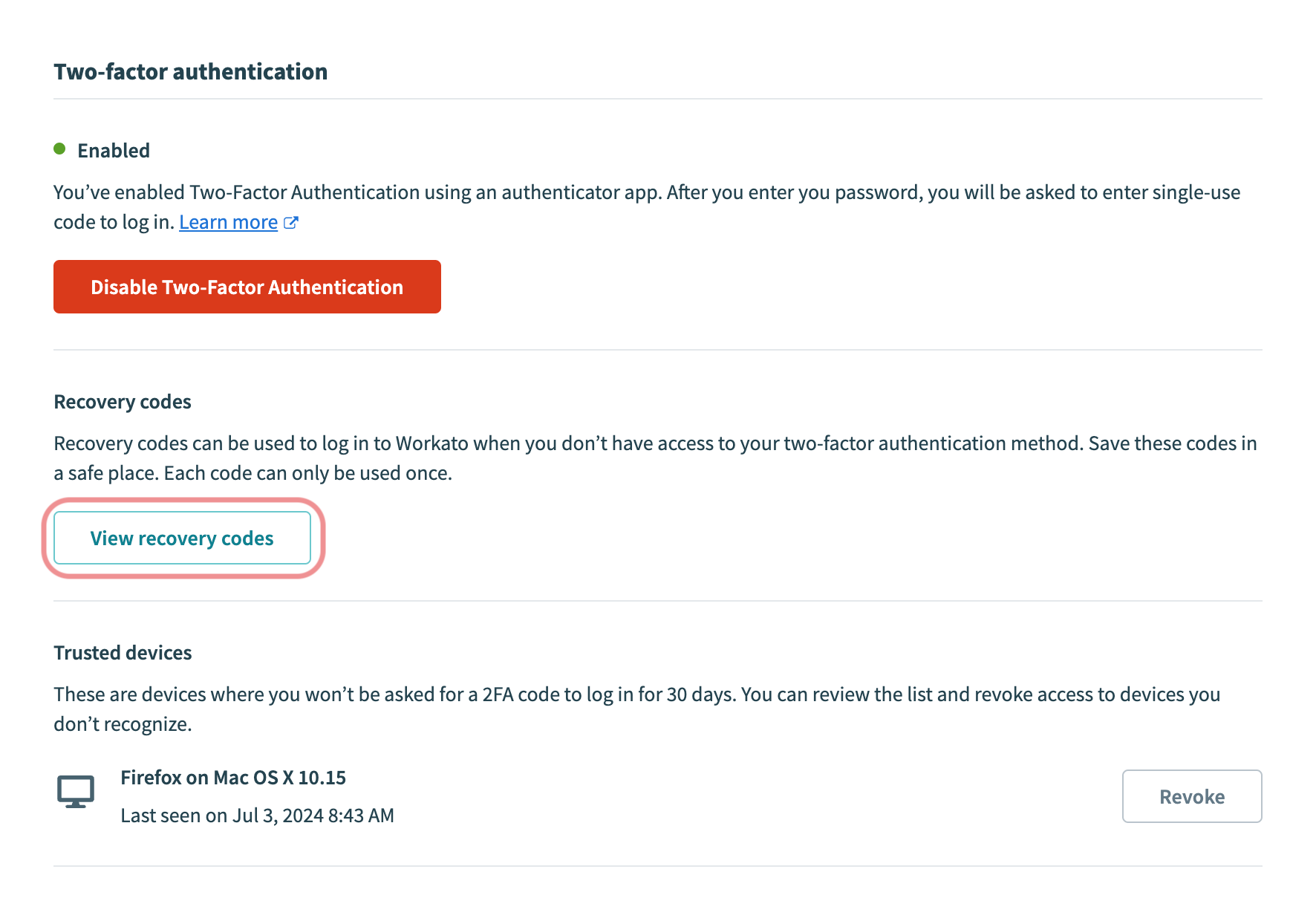The width and height of the screenshot is (1316, 924).
Task: Open View recovery codes
Action: tap(182, 538)
